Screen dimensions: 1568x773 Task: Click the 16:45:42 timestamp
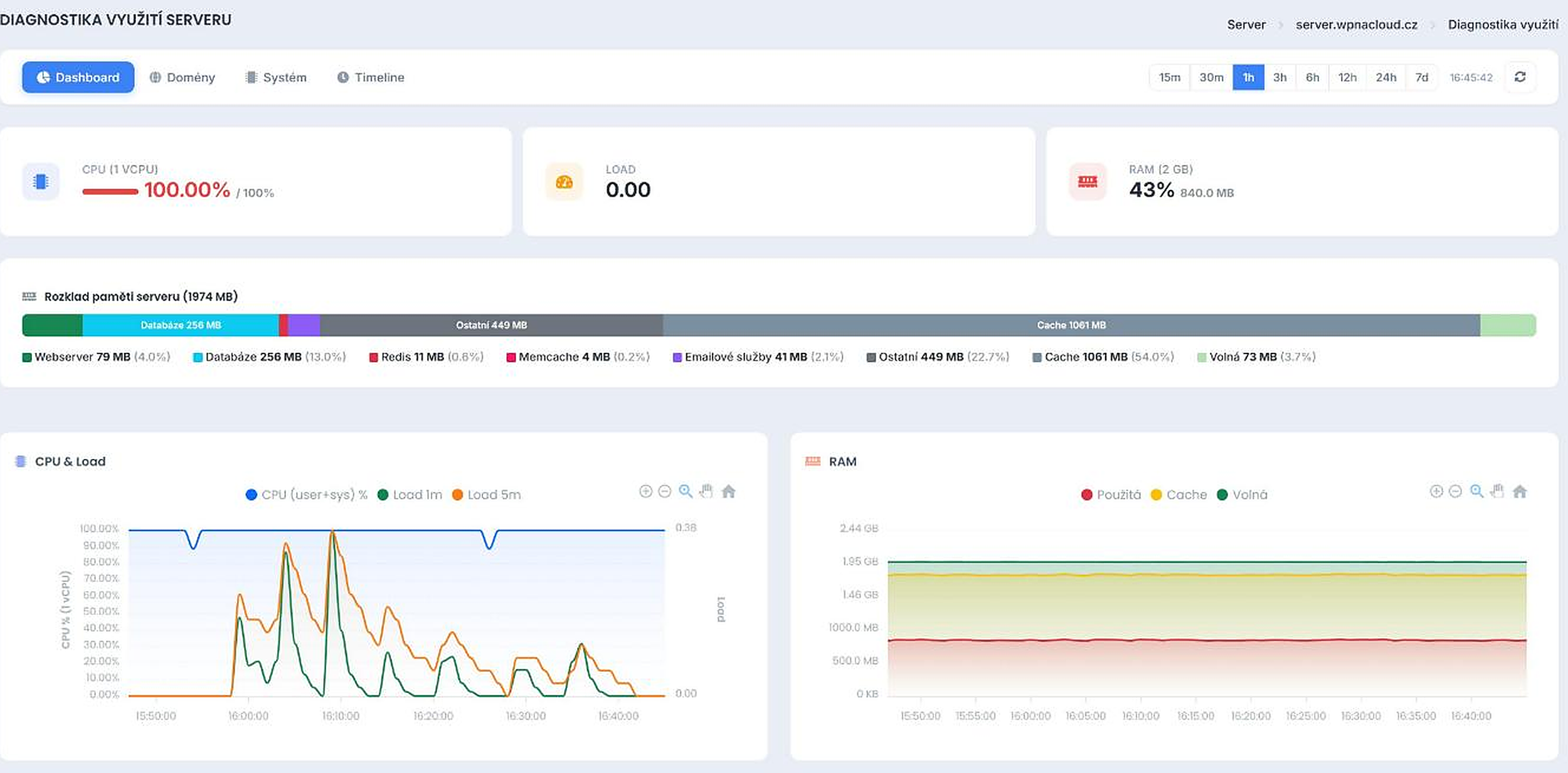click(1471, 77)
